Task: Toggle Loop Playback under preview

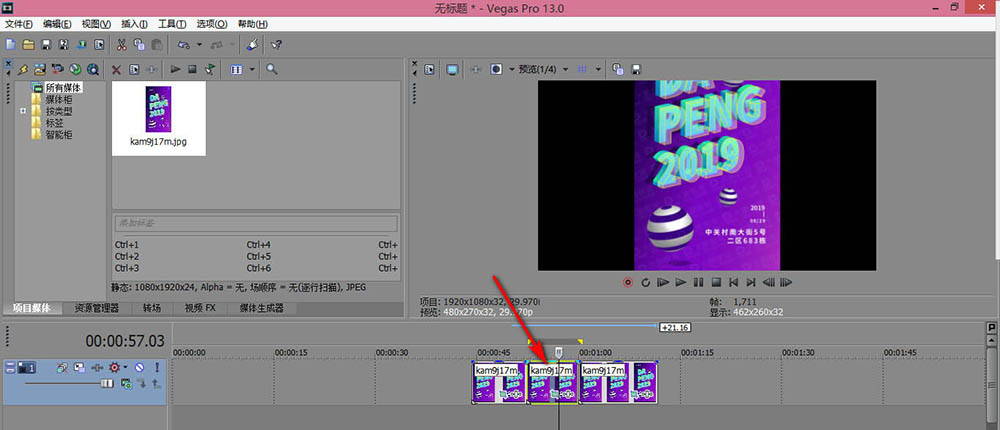Action: (x=645, y=282)
